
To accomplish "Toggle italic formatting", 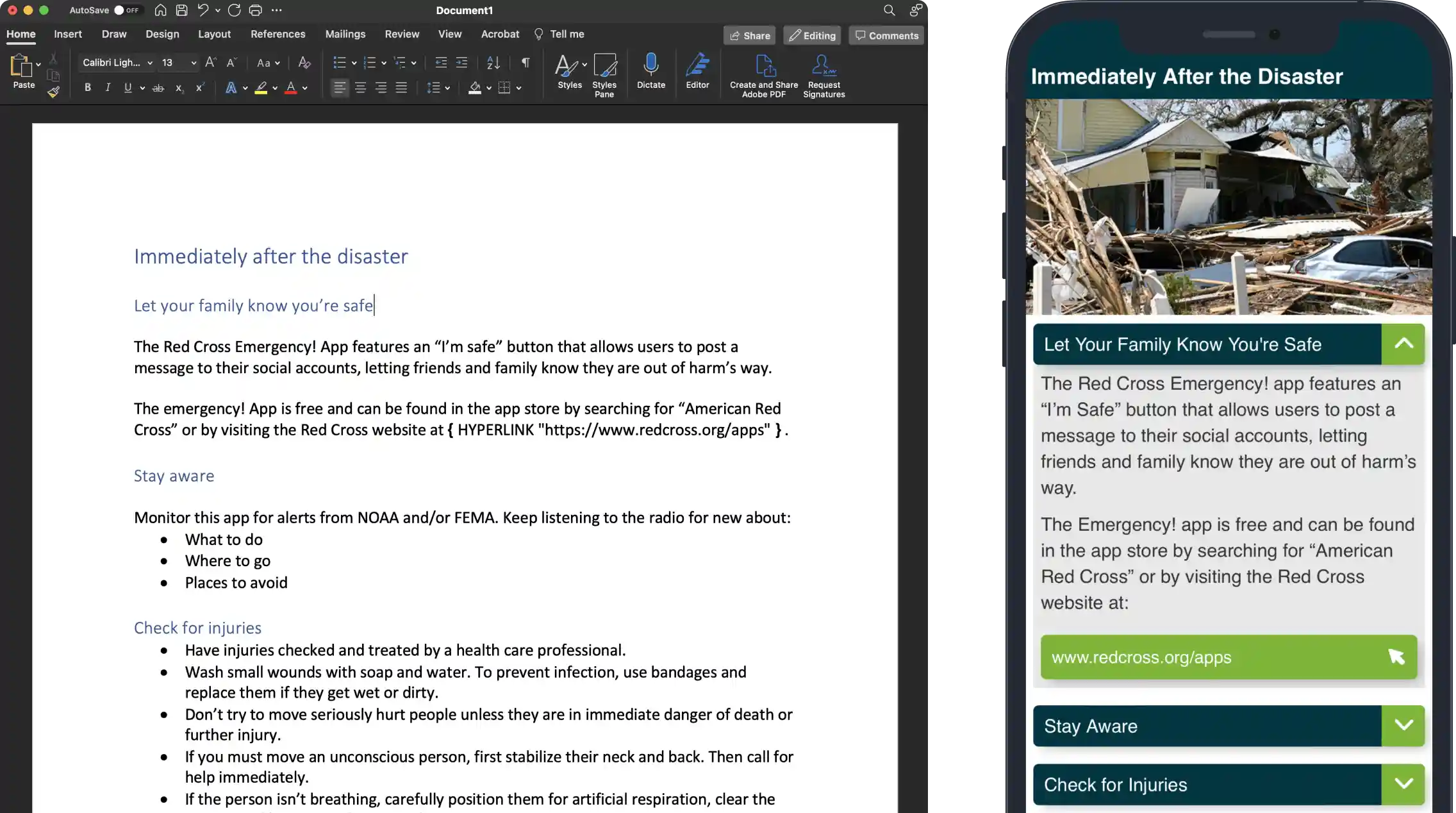I will 108,88.
